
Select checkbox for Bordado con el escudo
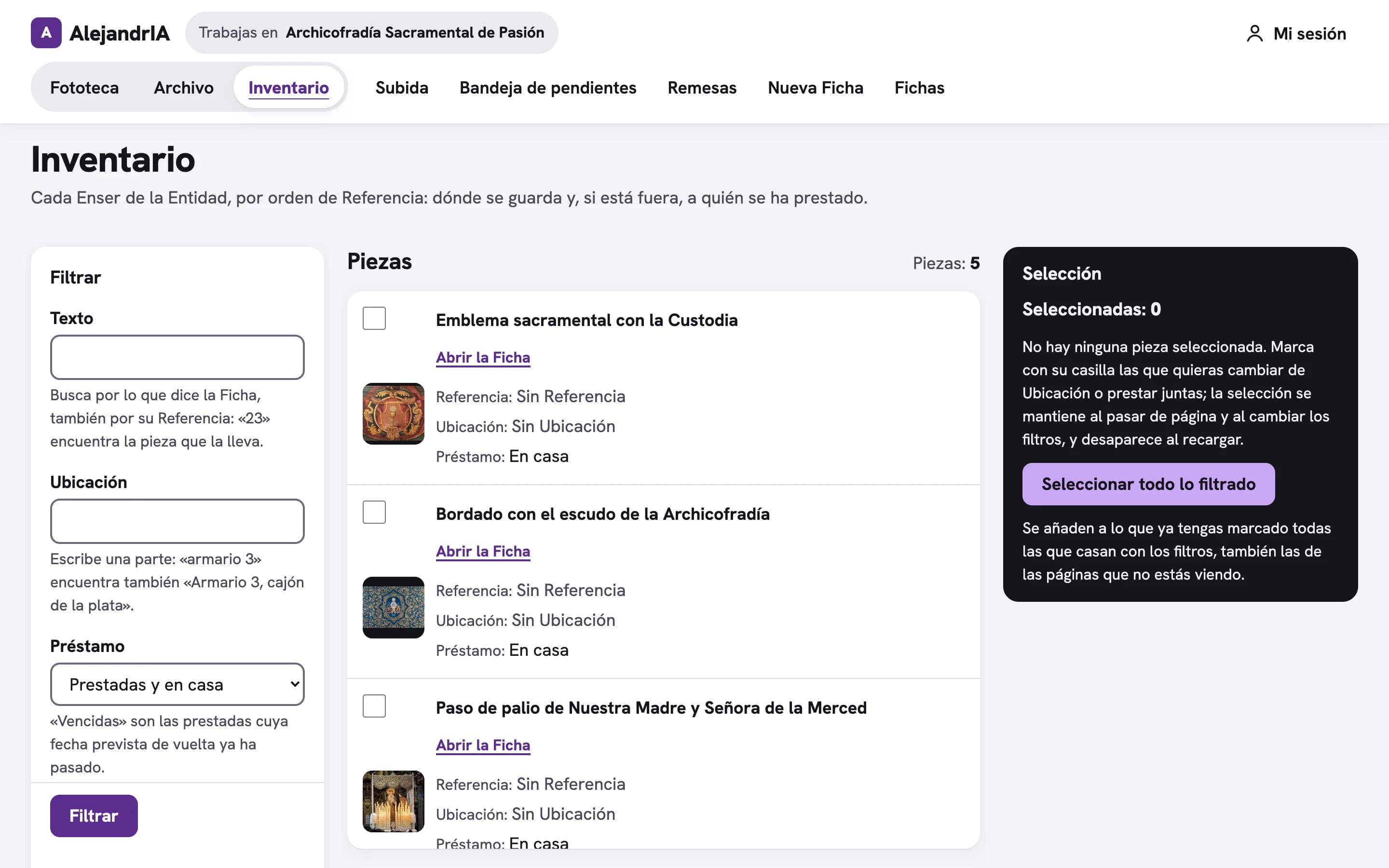pos(374,512)
